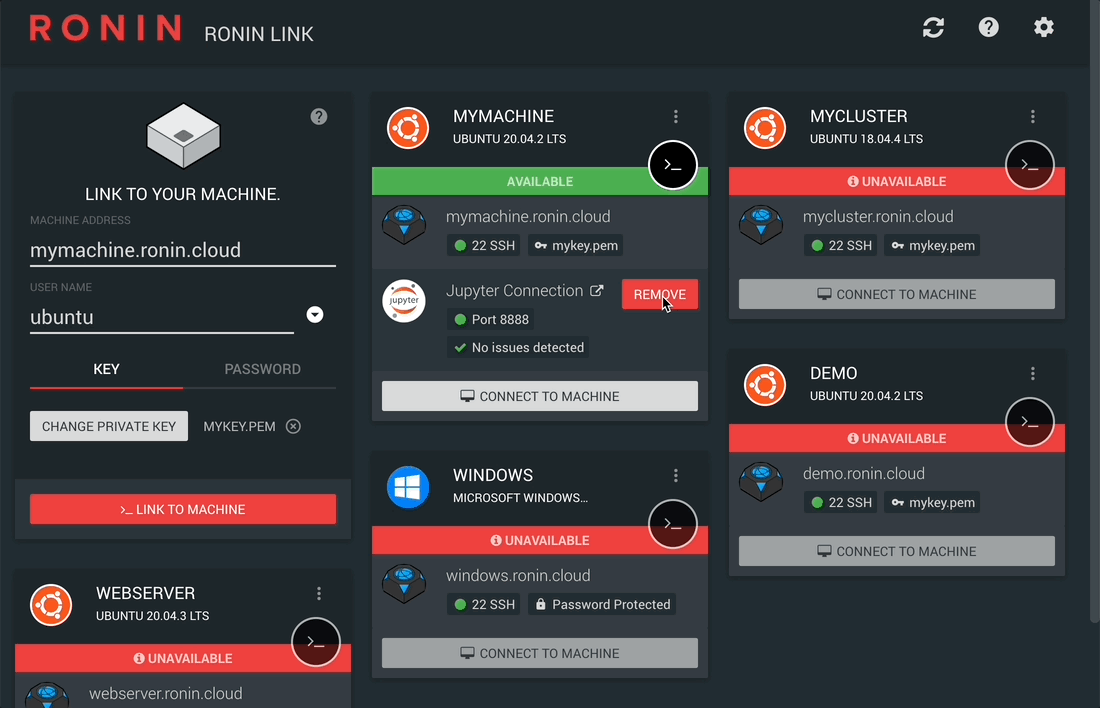Click mykey.pem badge on MYMACHINE
The height and width of the screenshot is (708, 1100).
coord(576,246)
